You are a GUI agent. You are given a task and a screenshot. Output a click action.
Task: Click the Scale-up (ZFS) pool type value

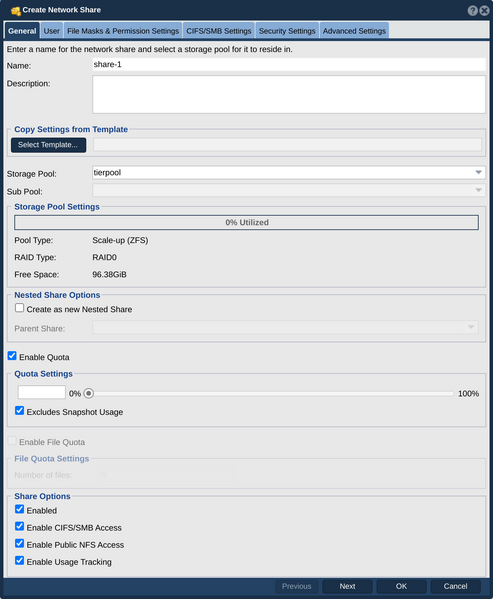click(120, 241)
